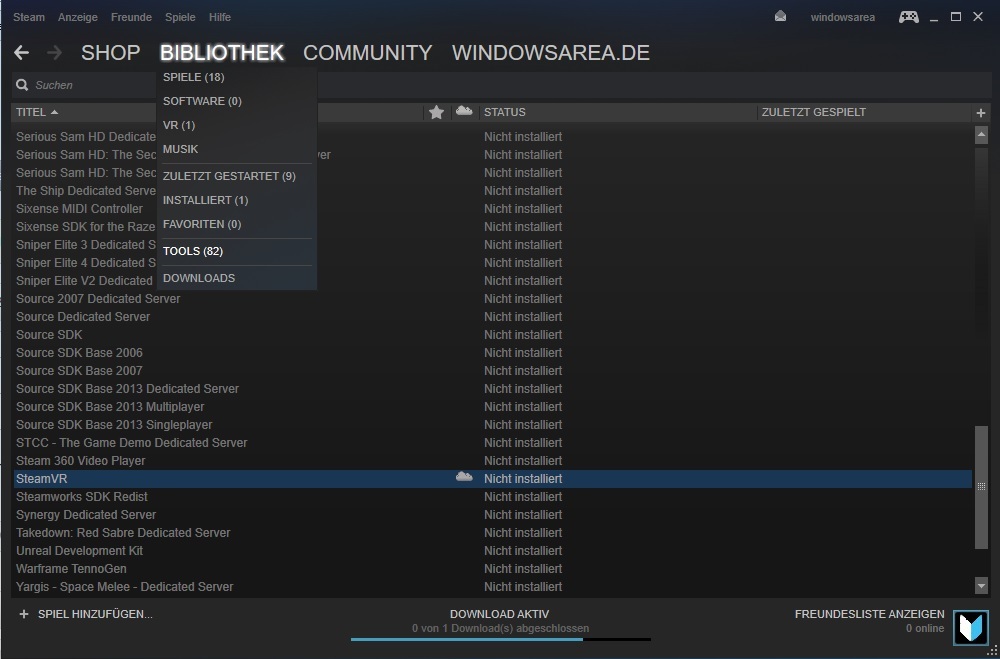Select Source SDK Base 2013 Multiplayer
Screen dimensions: 1000x659
pyautogui.click(x=492, y=407)
